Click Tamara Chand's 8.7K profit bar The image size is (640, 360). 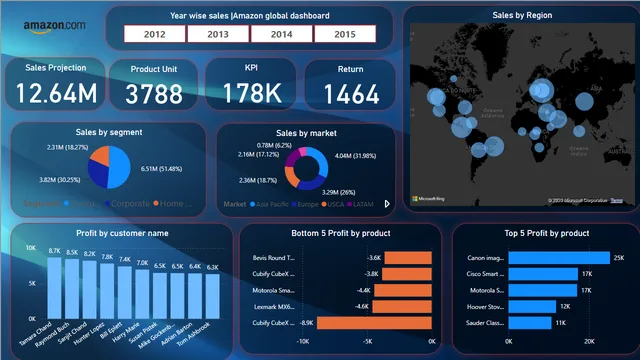(54, 288)
